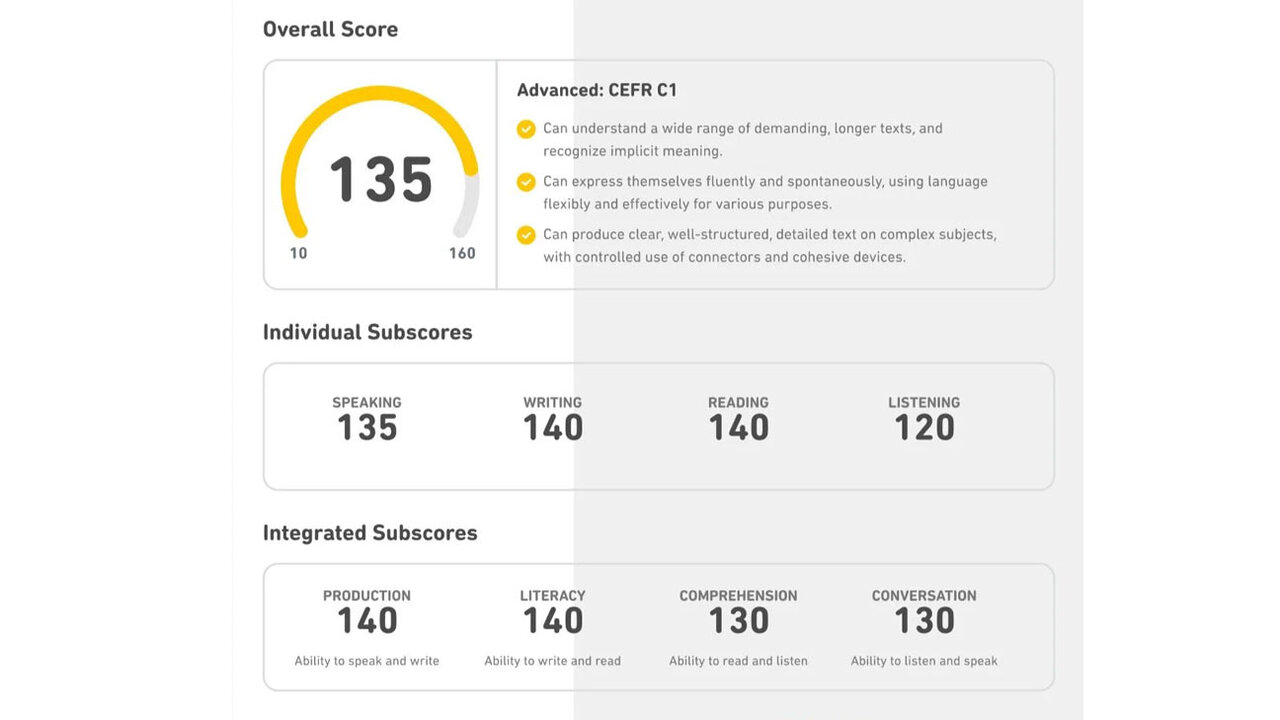Click the gauge minimum label 10
Viewport: 1280px width, 720px height.
tap(298, 253)
